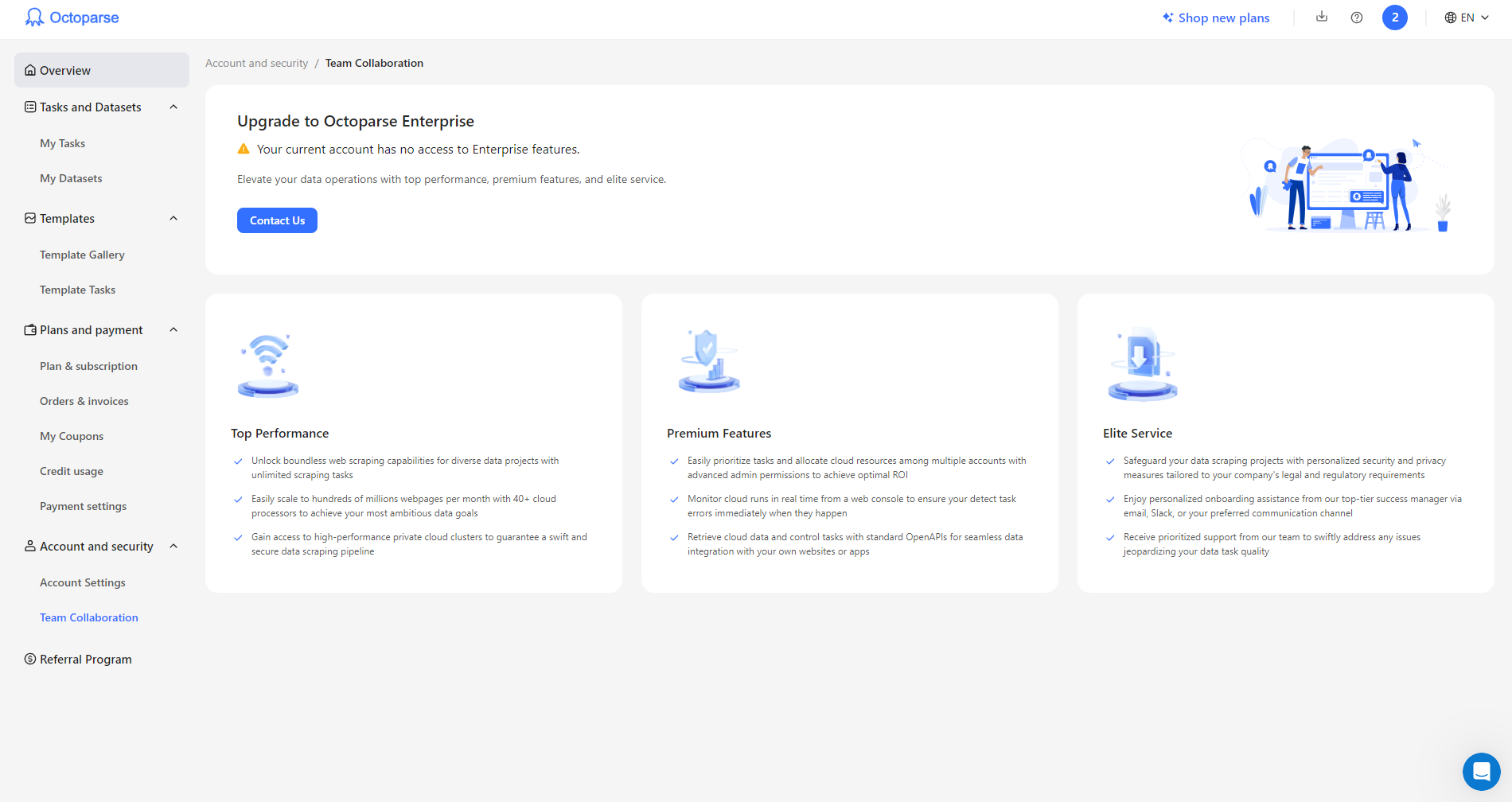1512x802 pixels.
Task: Open the chat support bubble icon
Action: tap(1482, 772)
